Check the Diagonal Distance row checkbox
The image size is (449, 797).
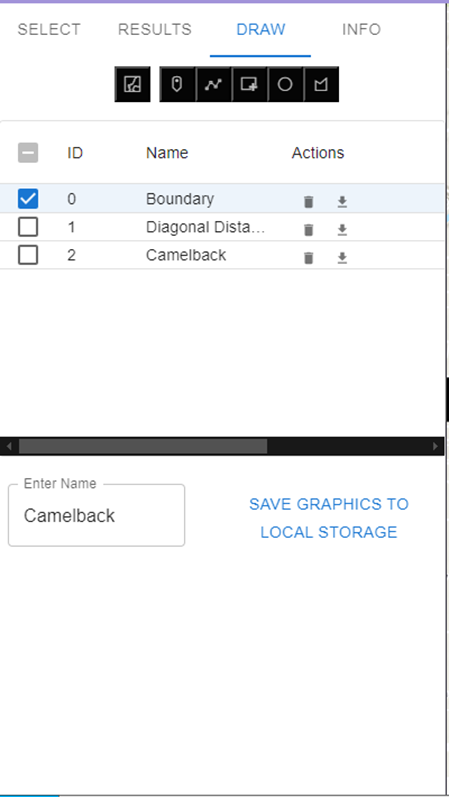tap(28, 227)
